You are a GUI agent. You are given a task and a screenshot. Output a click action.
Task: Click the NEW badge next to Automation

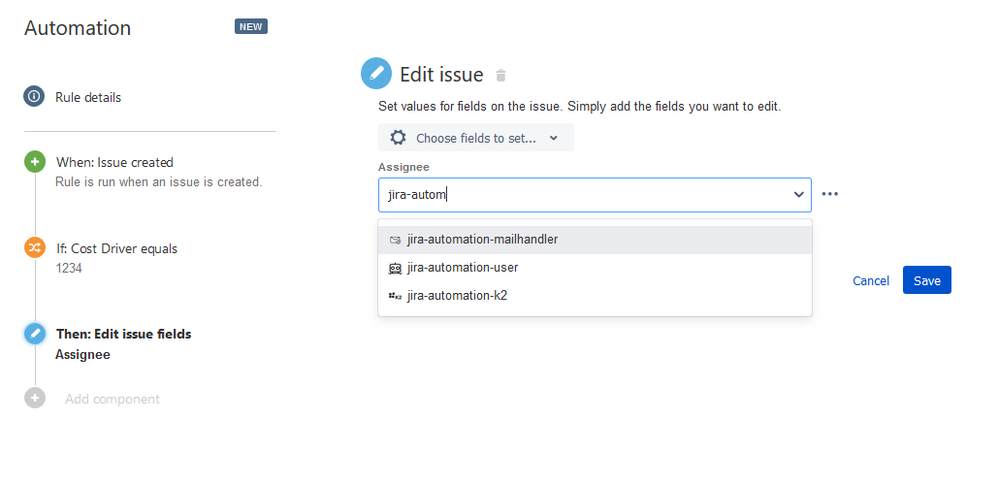(251, 26)
